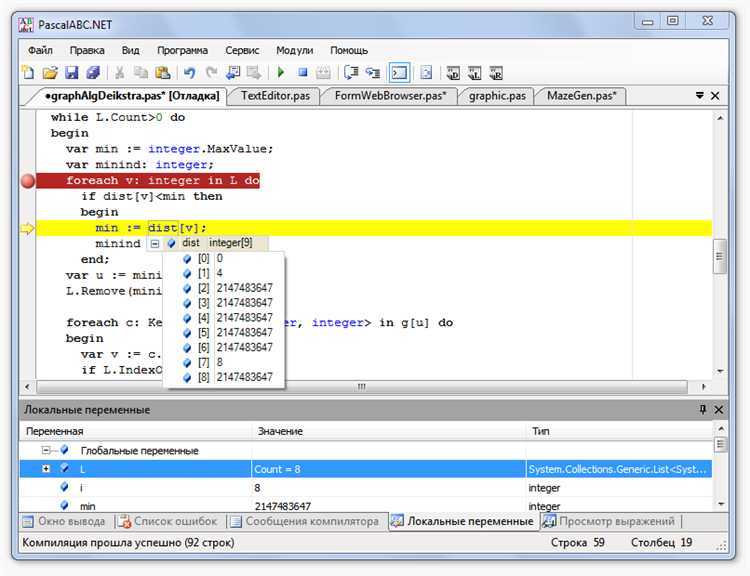
Task: Click the New file toolbar icon
Action: click(x=29, y=72)
